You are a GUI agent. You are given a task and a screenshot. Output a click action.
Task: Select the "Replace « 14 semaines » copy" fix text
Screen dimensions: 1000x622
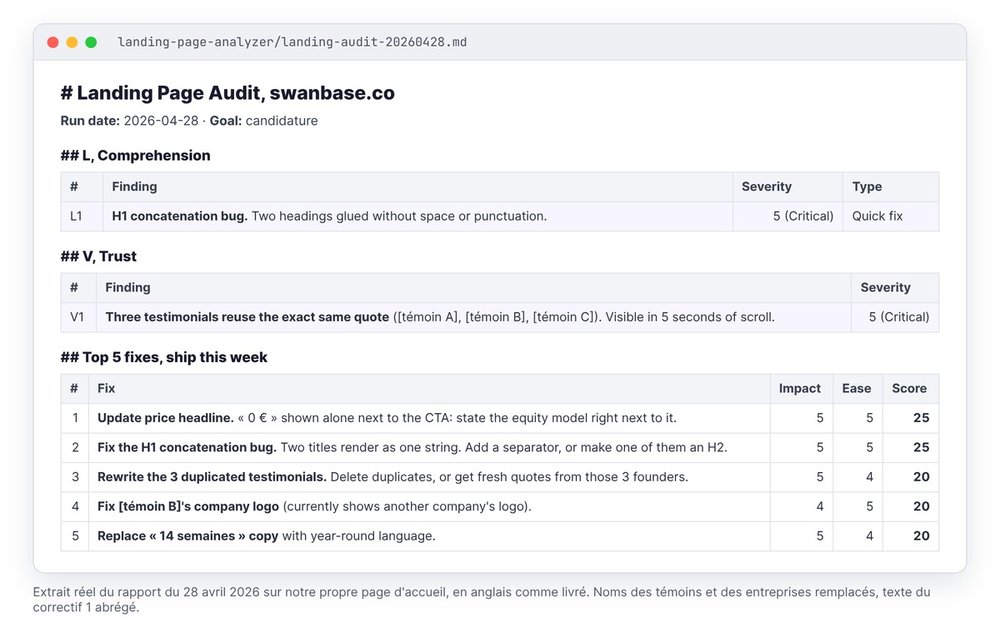[188, 536]
